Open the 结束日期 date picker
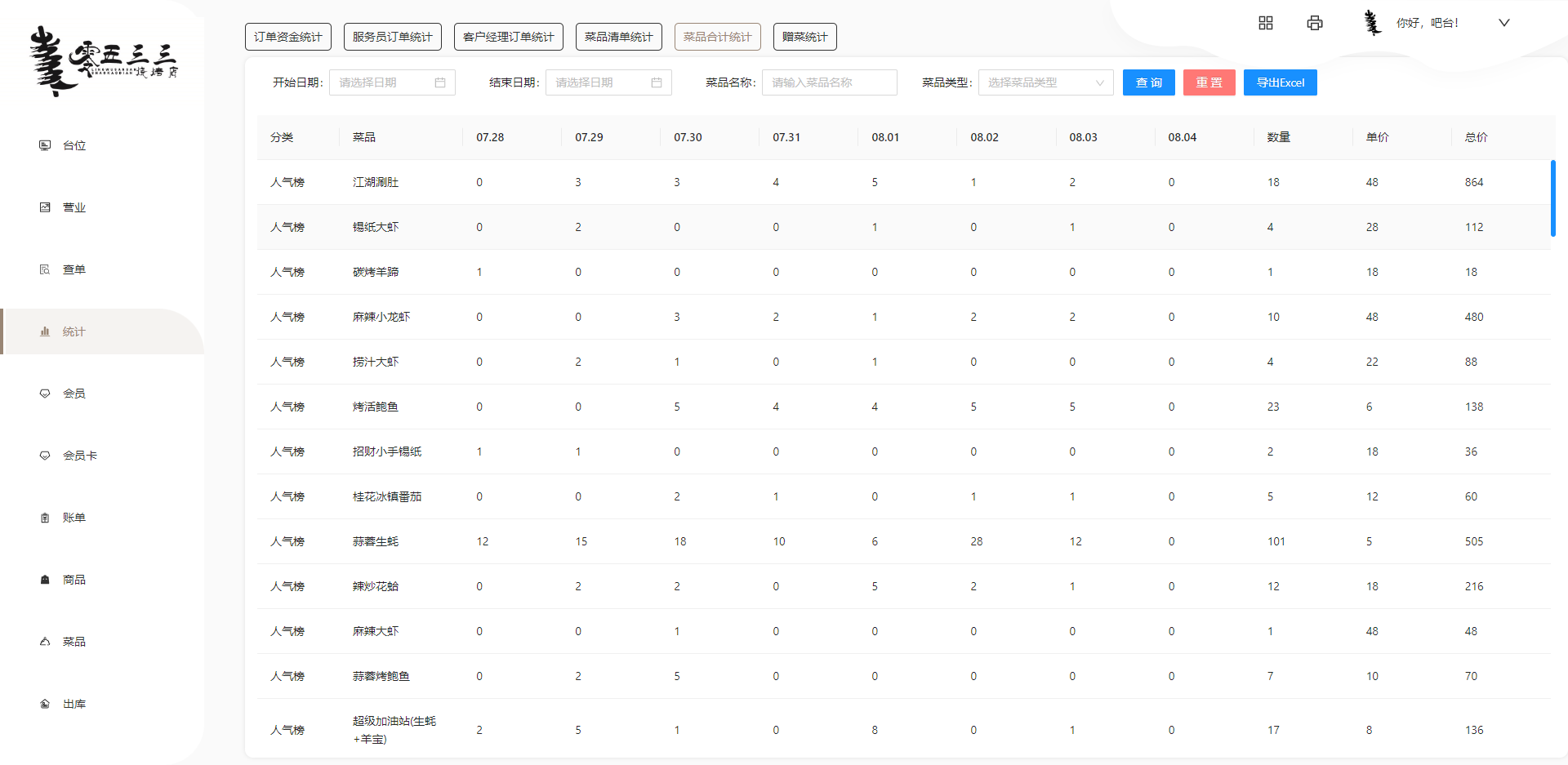 click(608, 82)
